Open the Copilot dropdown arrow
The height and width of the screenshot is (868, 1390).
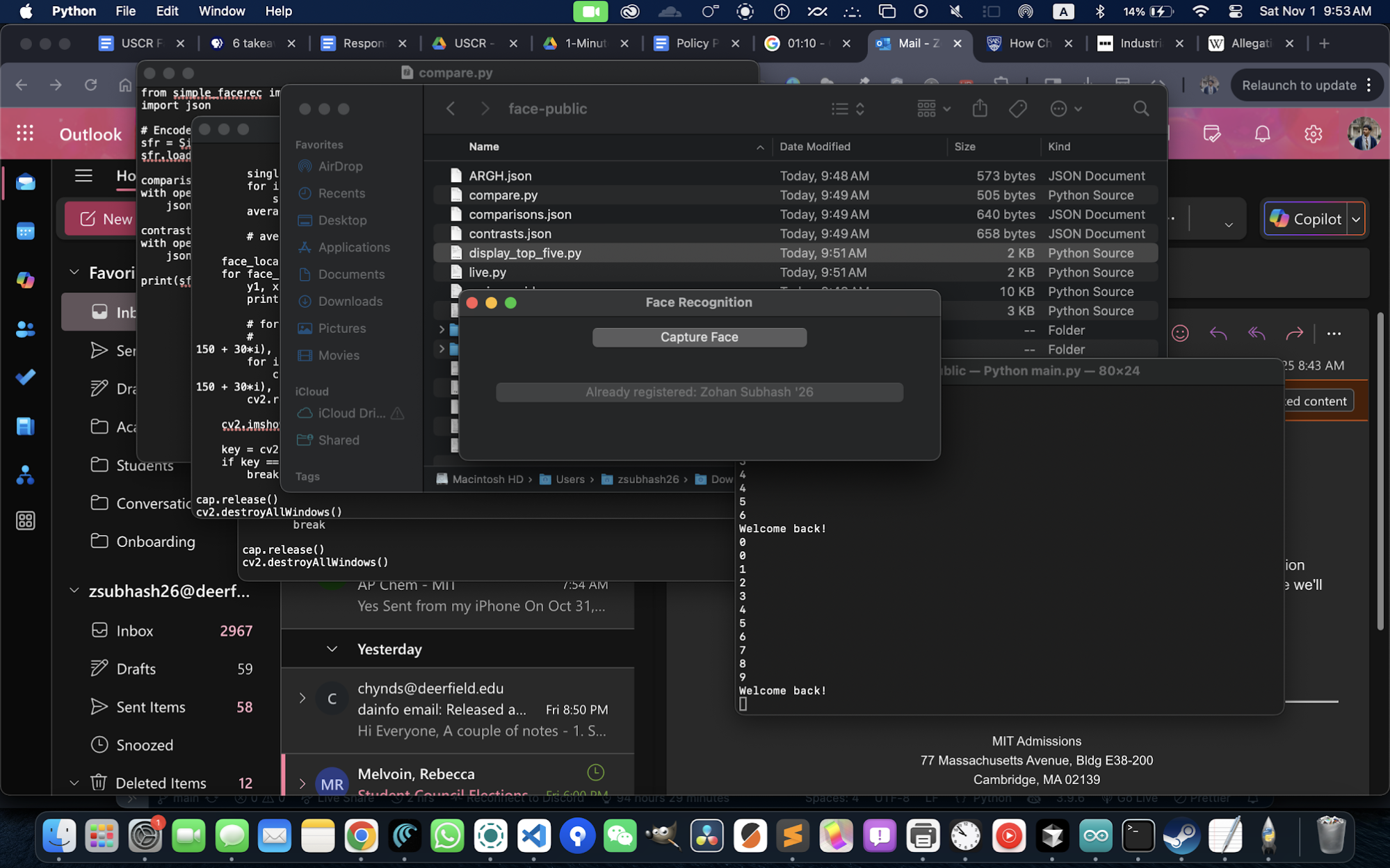[x=1356, y=219]
